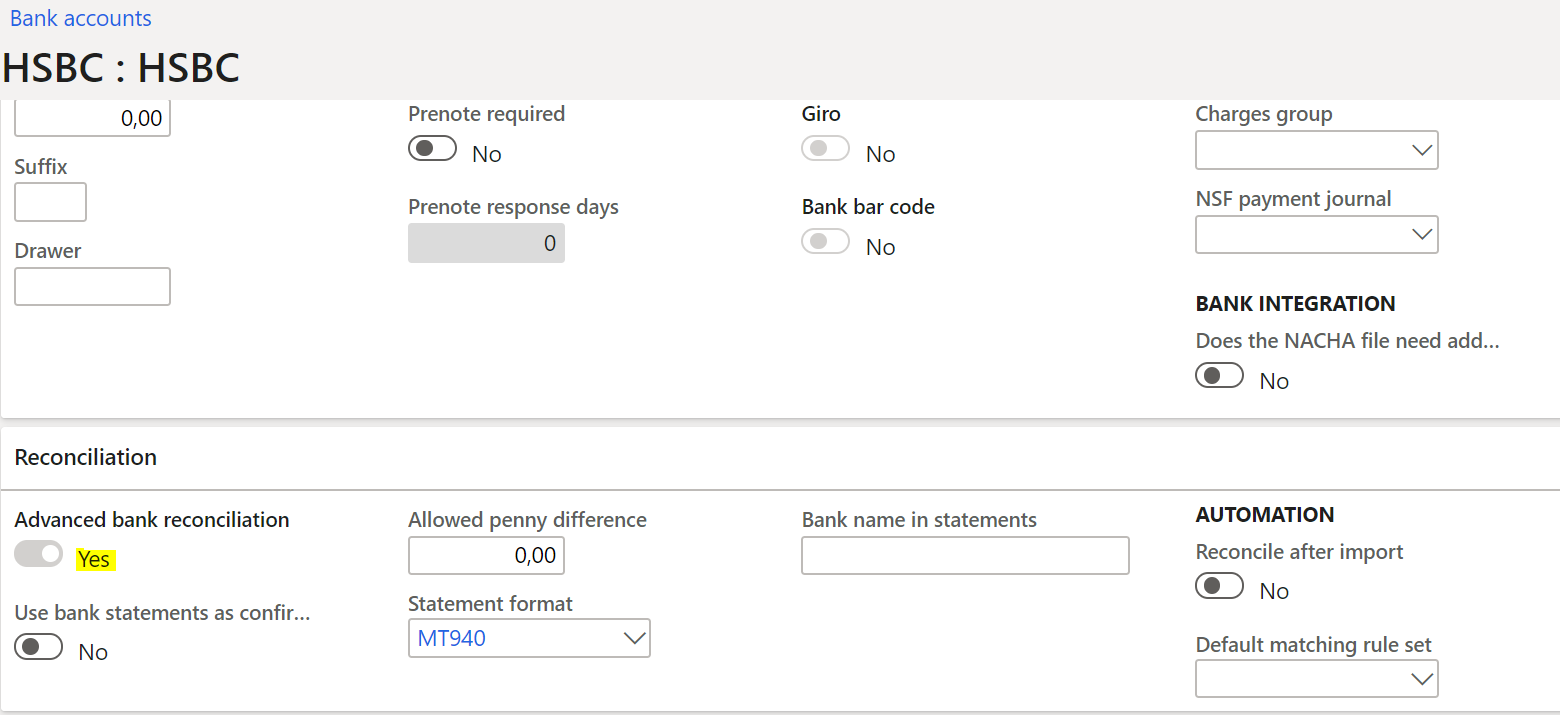Go to Bank accounts breadcrumb link
This screenshot has height=715, width=1560.
click(x=81, y=18)
